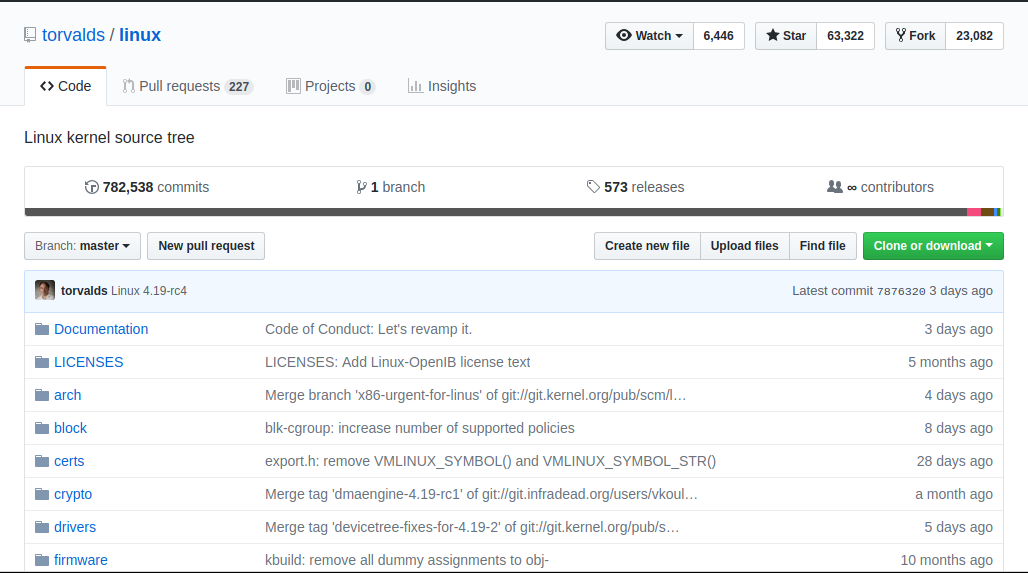The width and height of the screenshot is (1028, 573).
Task: Click the eye icon on the Watch button
Action: [624, 35]
